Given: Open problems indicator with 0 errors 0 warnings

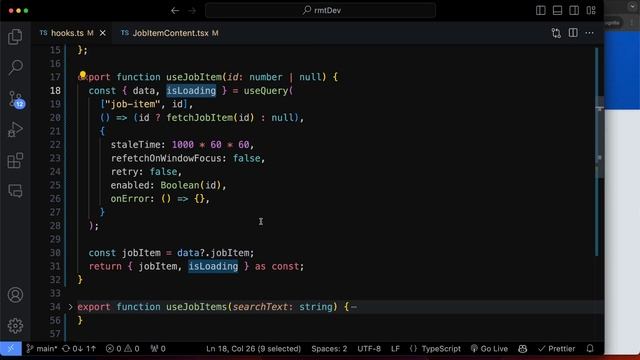Looking at the screenshot, I should point(122,349).
